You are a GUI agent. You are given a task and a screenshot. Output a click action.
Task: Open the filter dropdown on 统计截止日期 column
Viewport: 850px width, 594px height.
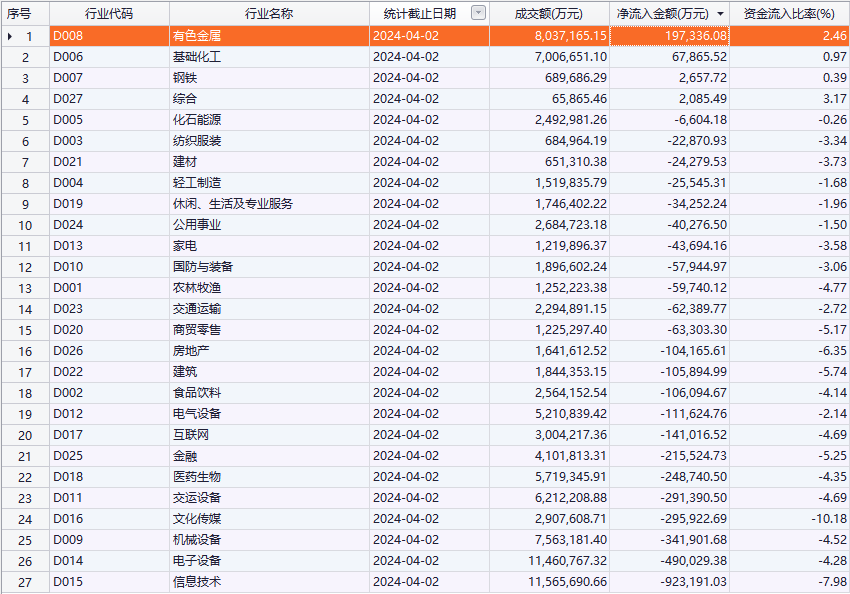pyautogui.click(x=478, y=13)
